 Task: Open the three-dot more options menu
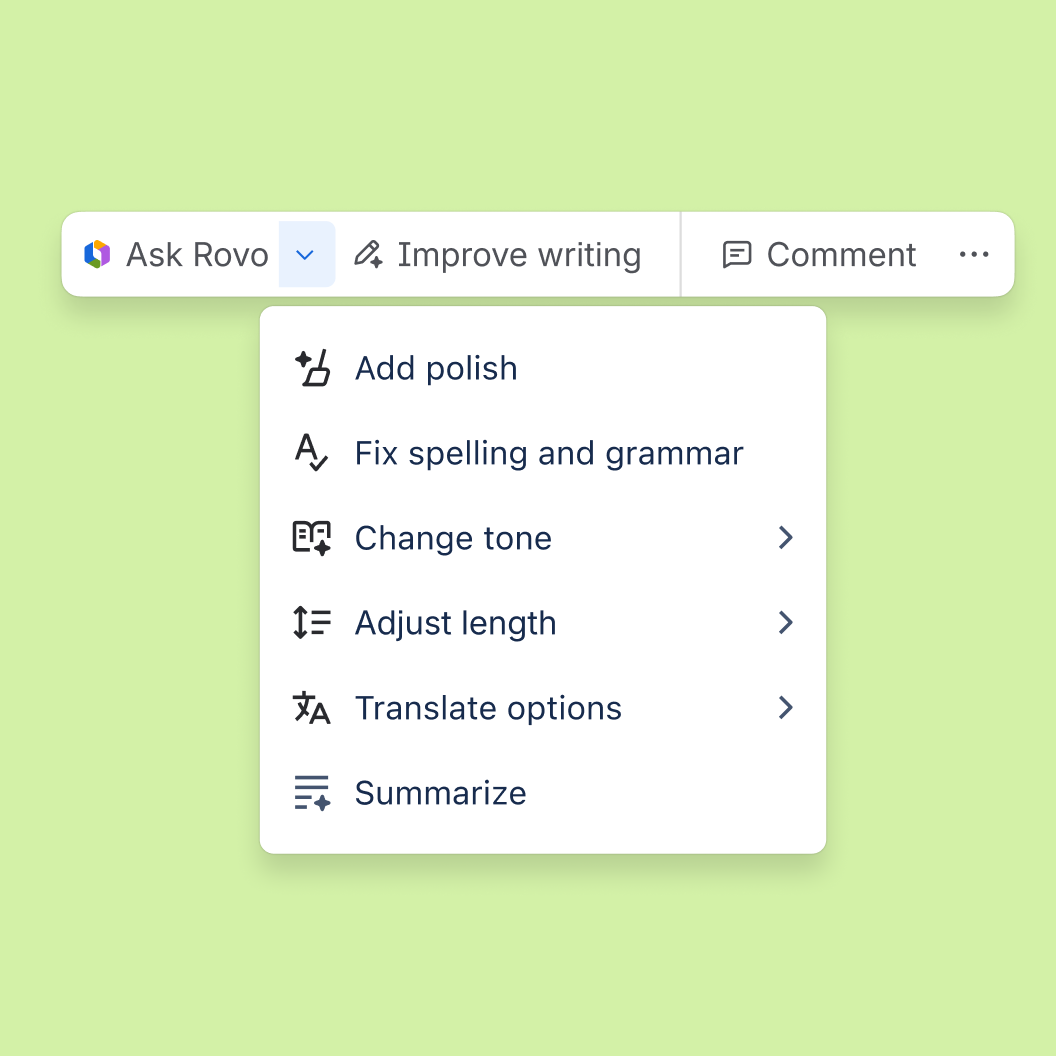point(974,255)
